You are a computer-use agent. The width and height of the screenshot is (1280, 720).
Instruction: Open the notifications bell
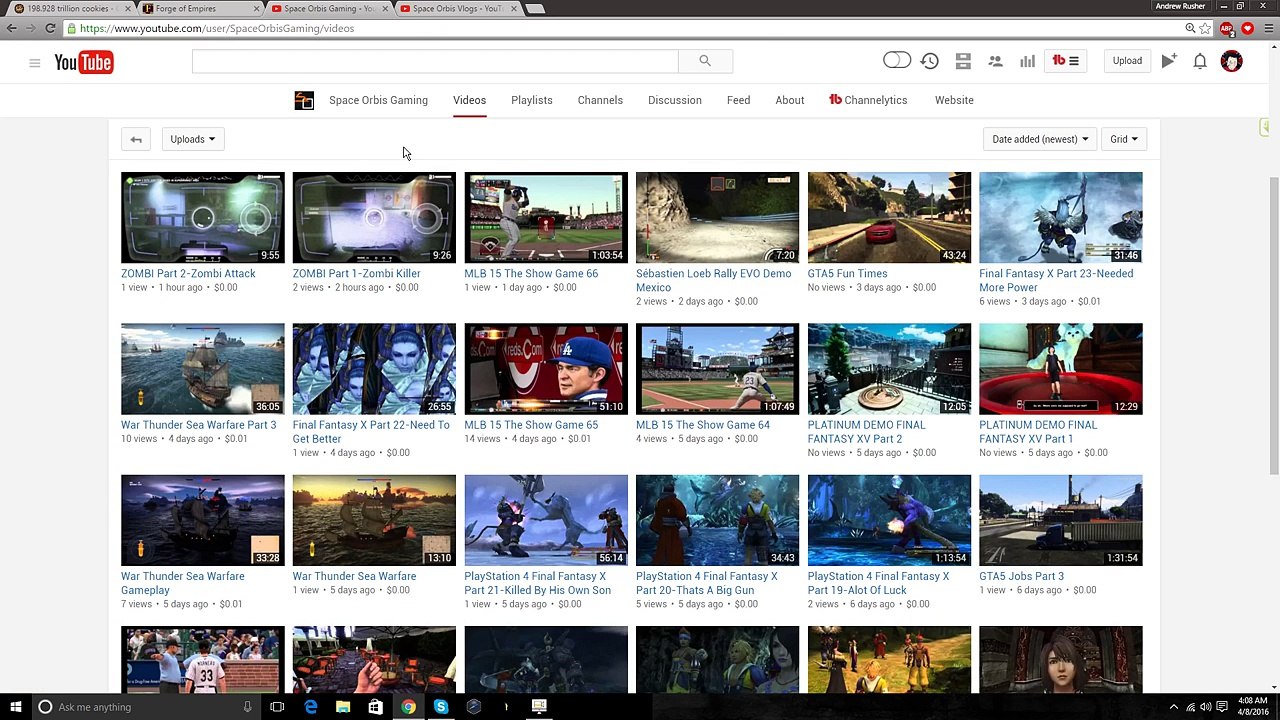click(x=1200, y=62)
